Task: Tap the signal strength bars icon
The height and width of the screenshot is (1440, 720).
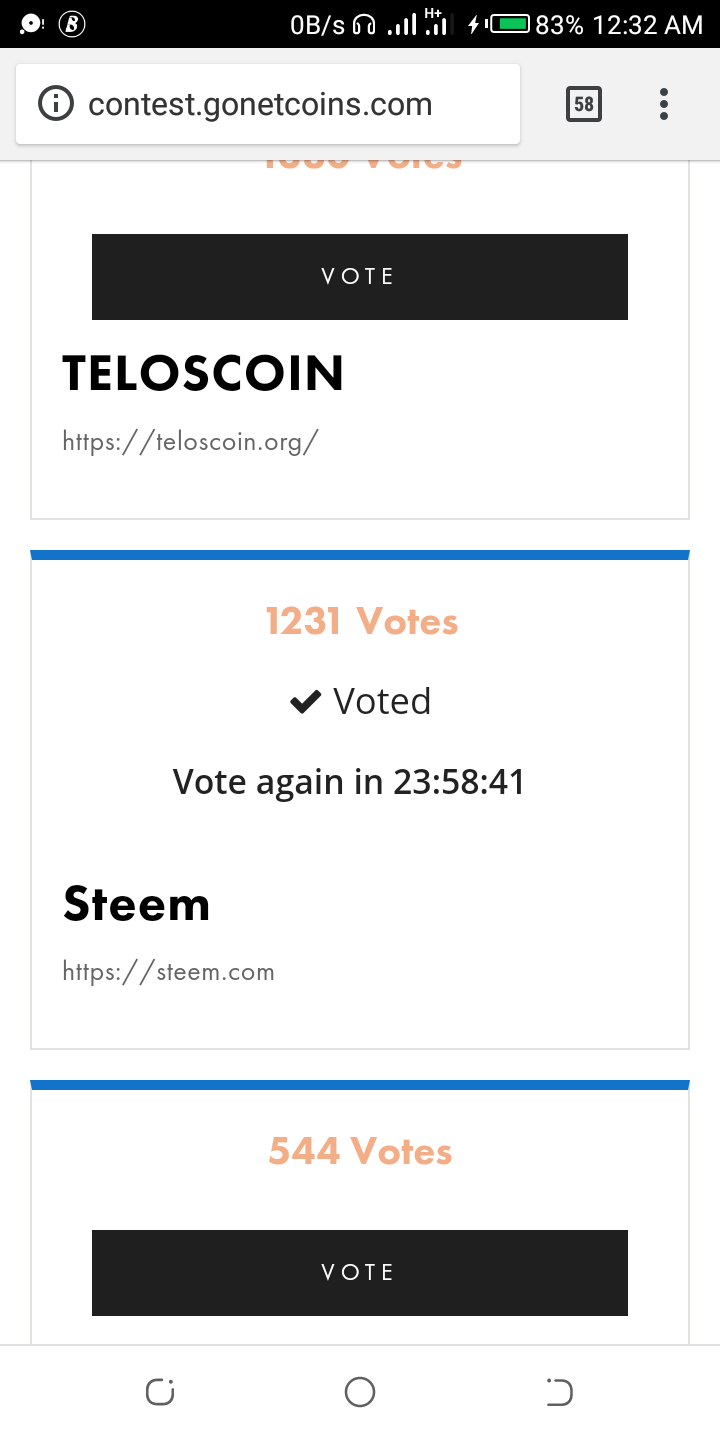Action: coord(402,25)
